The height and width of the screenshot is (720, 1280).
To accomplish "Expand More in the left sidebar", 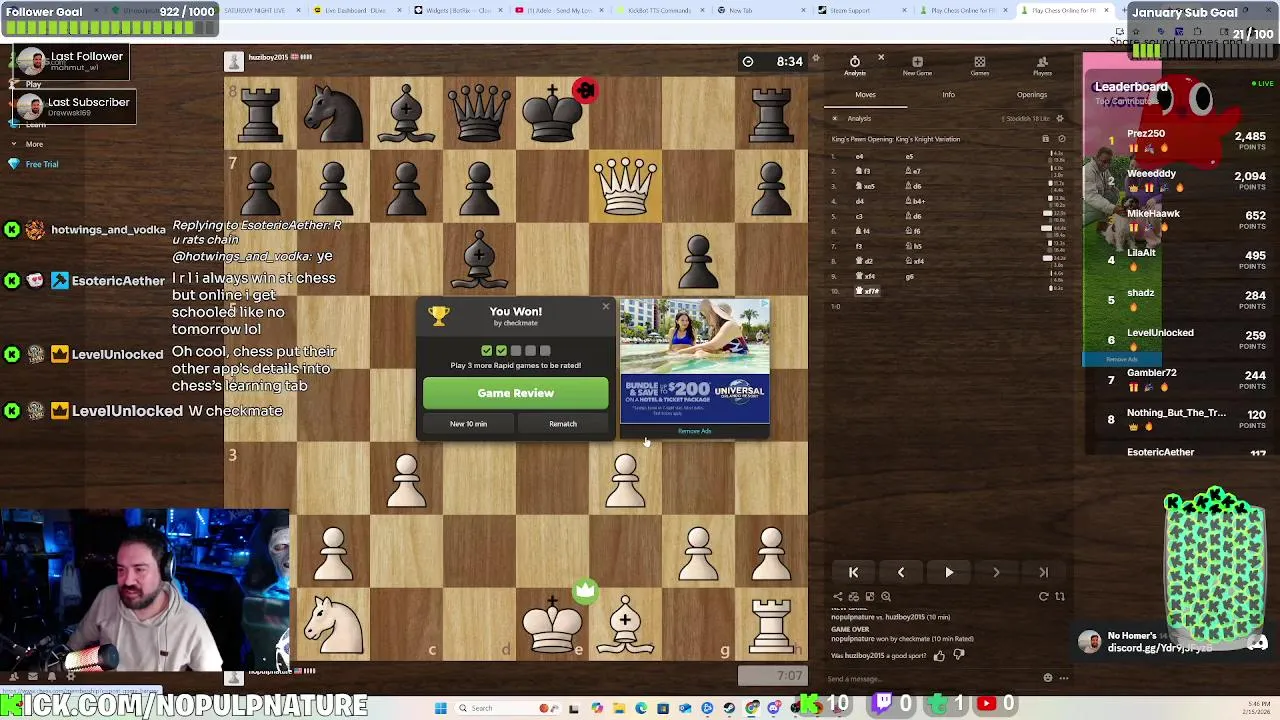I will [34, 144].
